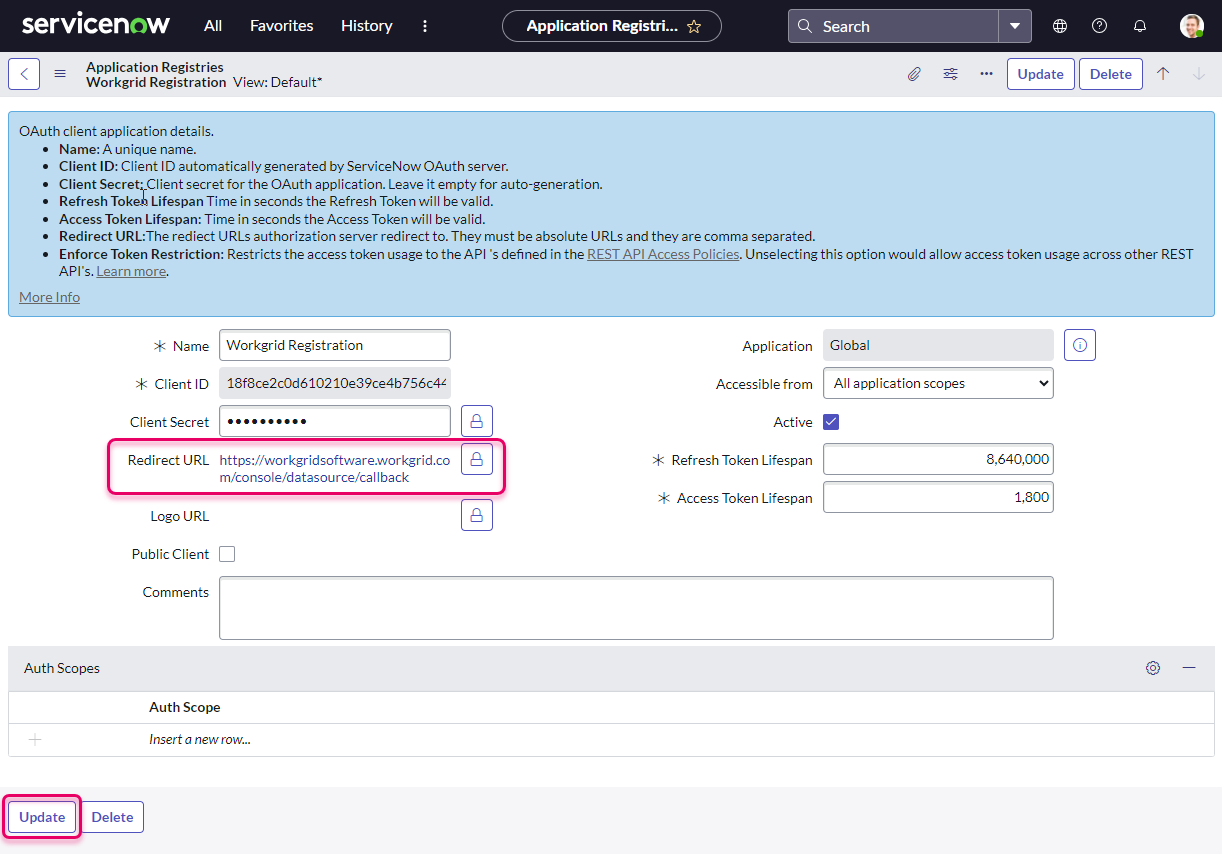
Task: Open the History menu
Action: (x=366, y=25)
